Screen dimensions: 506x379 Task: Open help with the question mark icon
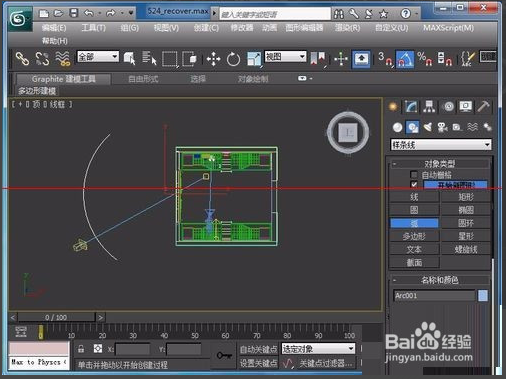pos(406,14)
